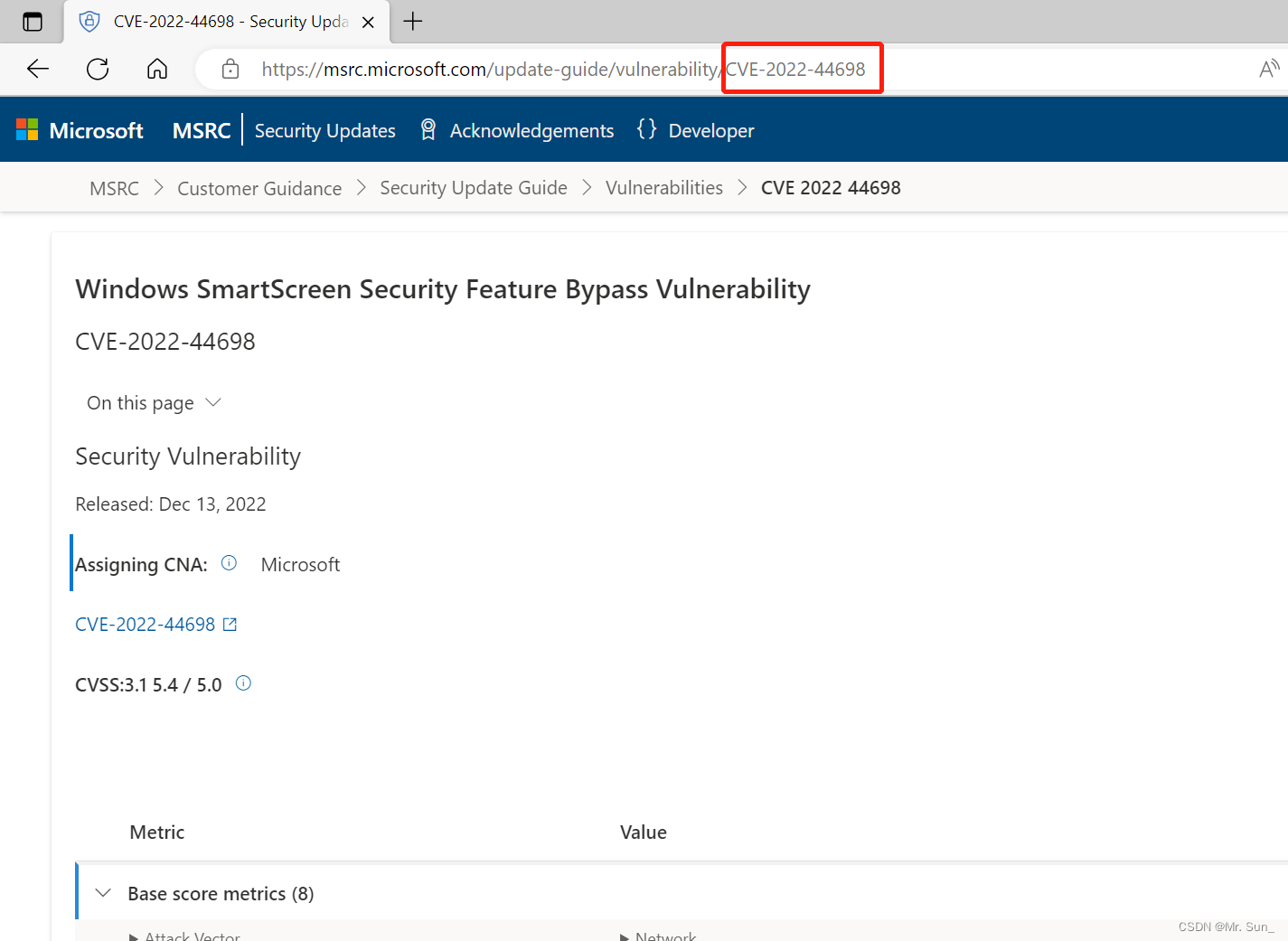Screen dimensions: 1288x941
Task: Open Developer in the navigation bar
Action: (711, 130)
